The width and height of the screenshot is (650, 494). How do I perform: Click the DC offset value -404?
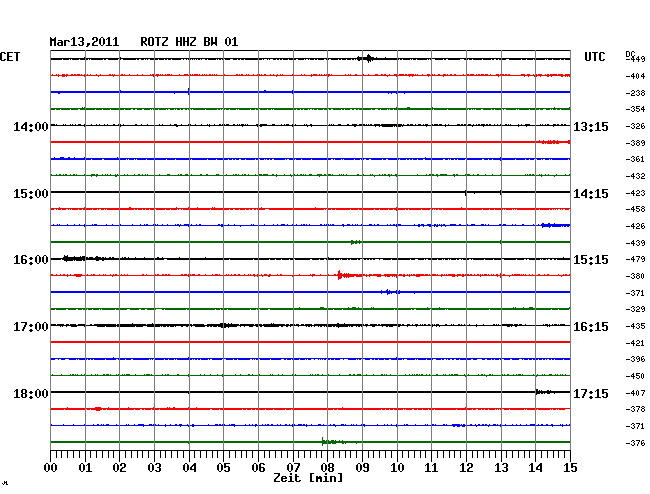(635, 76)
